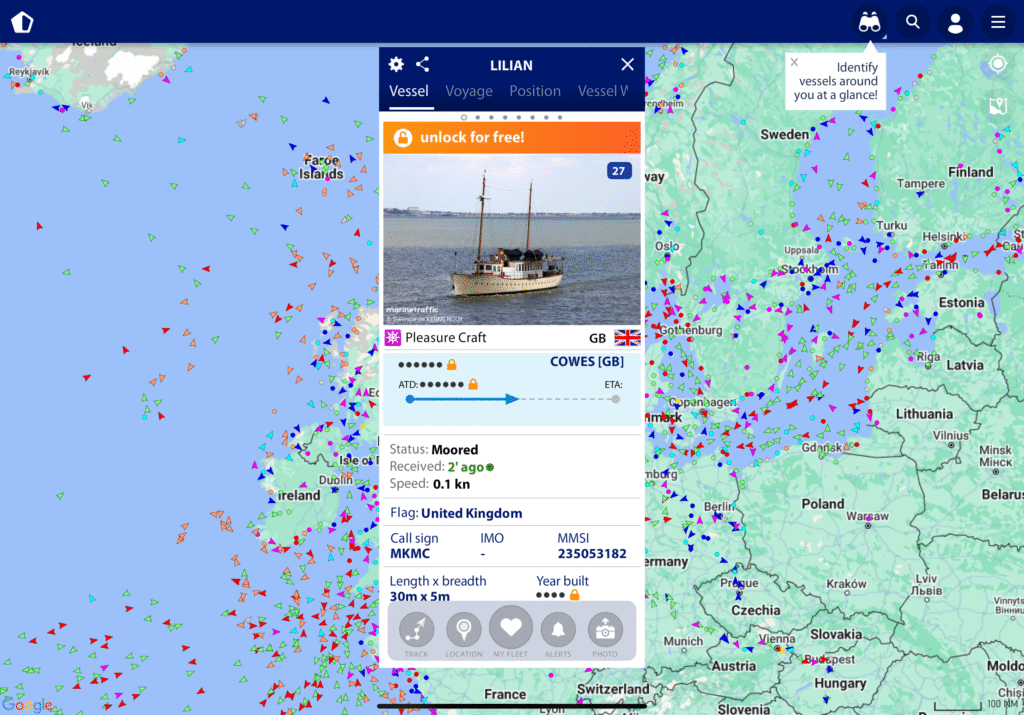
Task: Open destination COWES [GB] link
Action: [x=586, y=362]
